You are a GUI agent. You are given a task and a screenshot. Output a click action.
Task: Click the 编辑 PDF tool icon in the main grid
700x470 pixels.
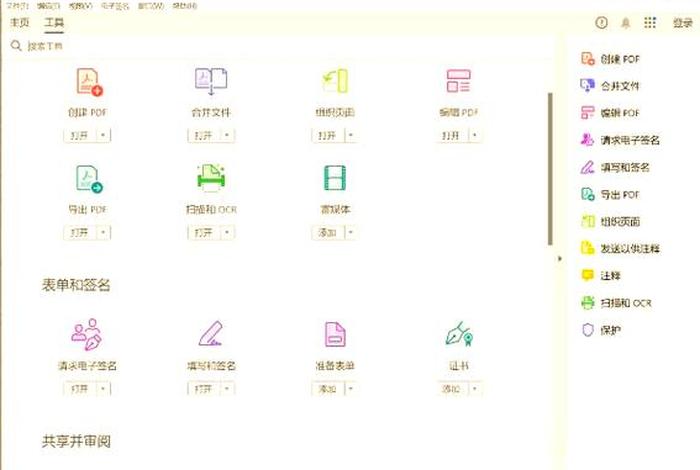point(458,81)
